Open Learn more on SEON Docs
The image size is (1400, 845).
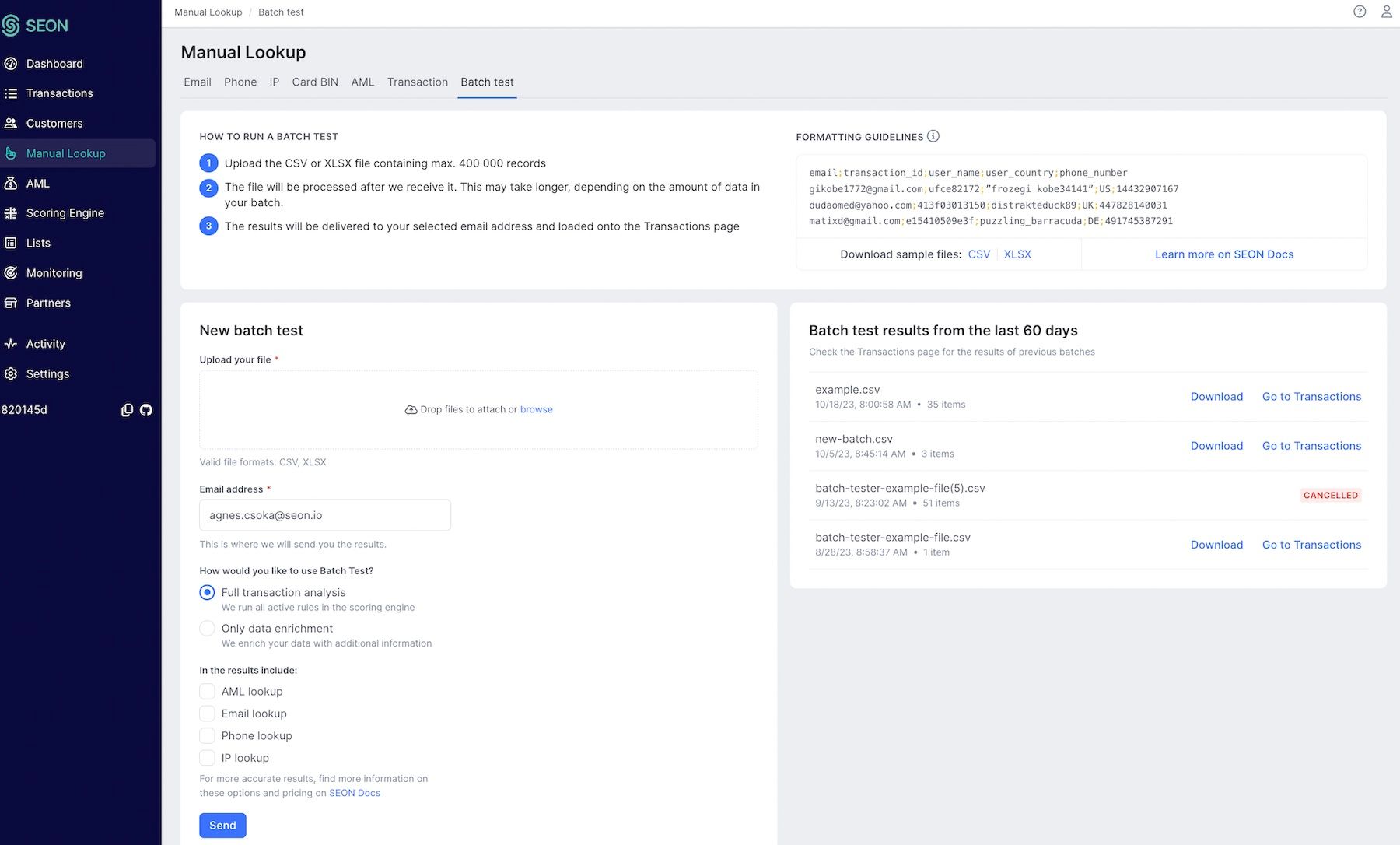point(1224,254)
